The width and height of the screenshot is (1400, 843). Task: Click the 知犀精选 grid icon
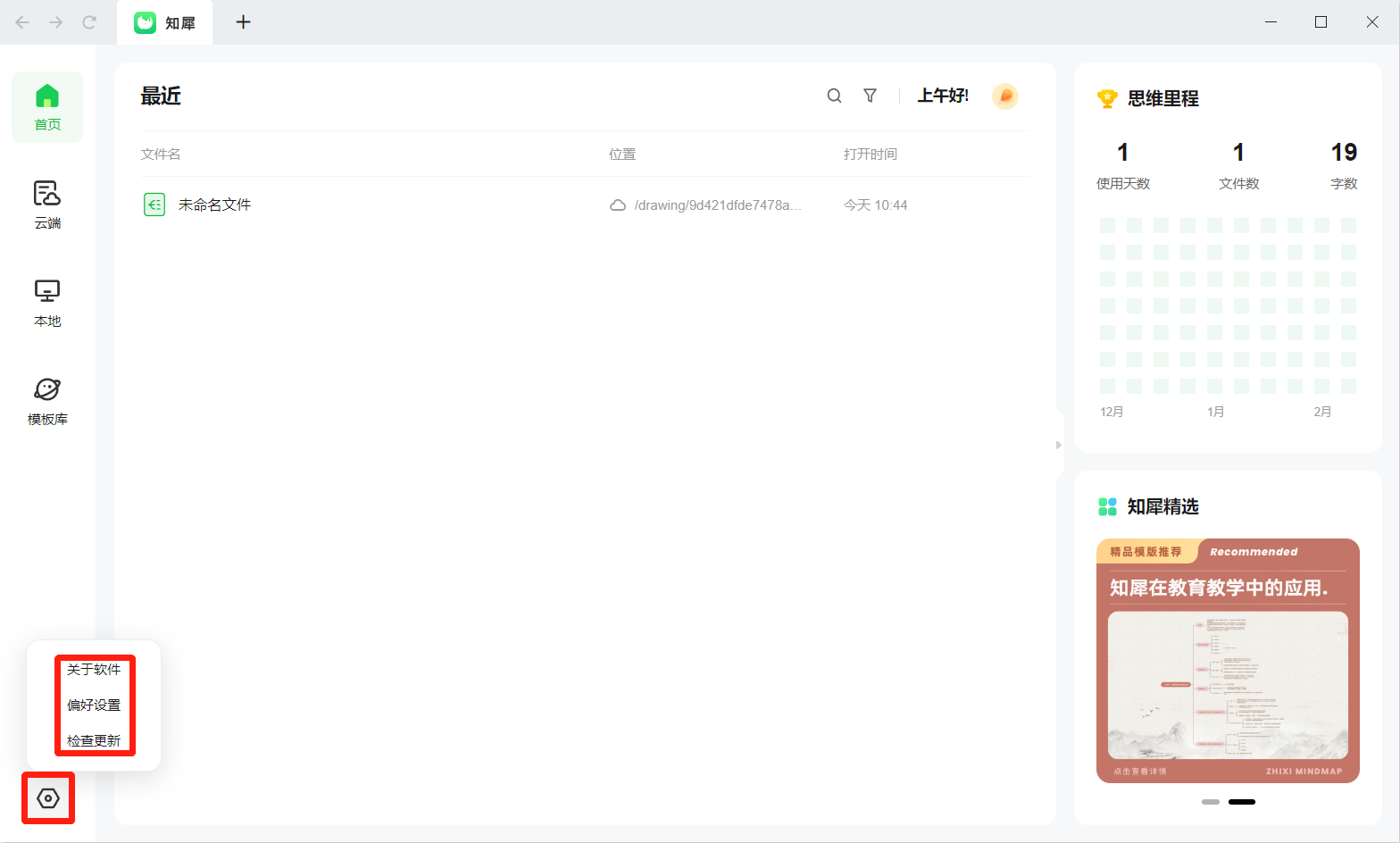(1107, 506)
